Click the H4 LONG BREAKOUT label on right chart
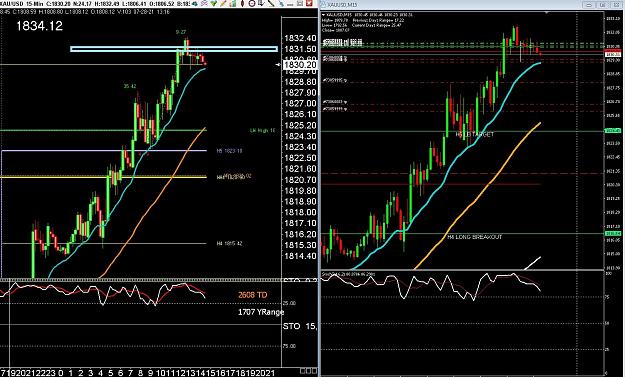The width and height of the screenshot is (625, 377). [474, 237]
